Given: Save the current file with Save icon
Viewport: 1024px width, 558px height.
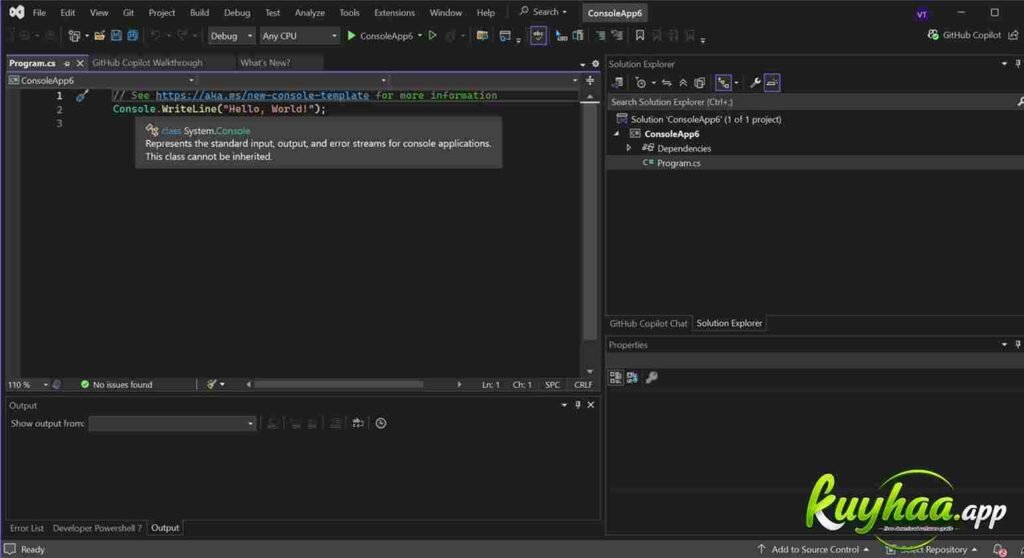Looking at the screenshot, I should click(116, 36).
